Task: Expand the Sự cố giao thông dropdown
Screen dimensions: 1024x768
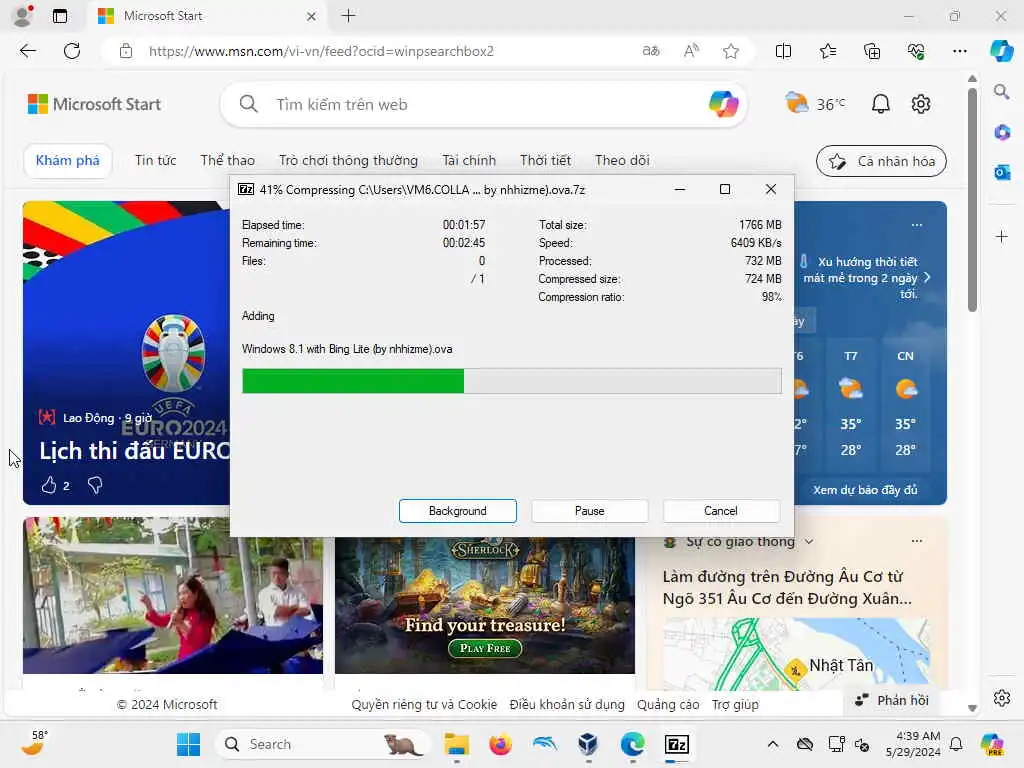Action: pos(809,541)
